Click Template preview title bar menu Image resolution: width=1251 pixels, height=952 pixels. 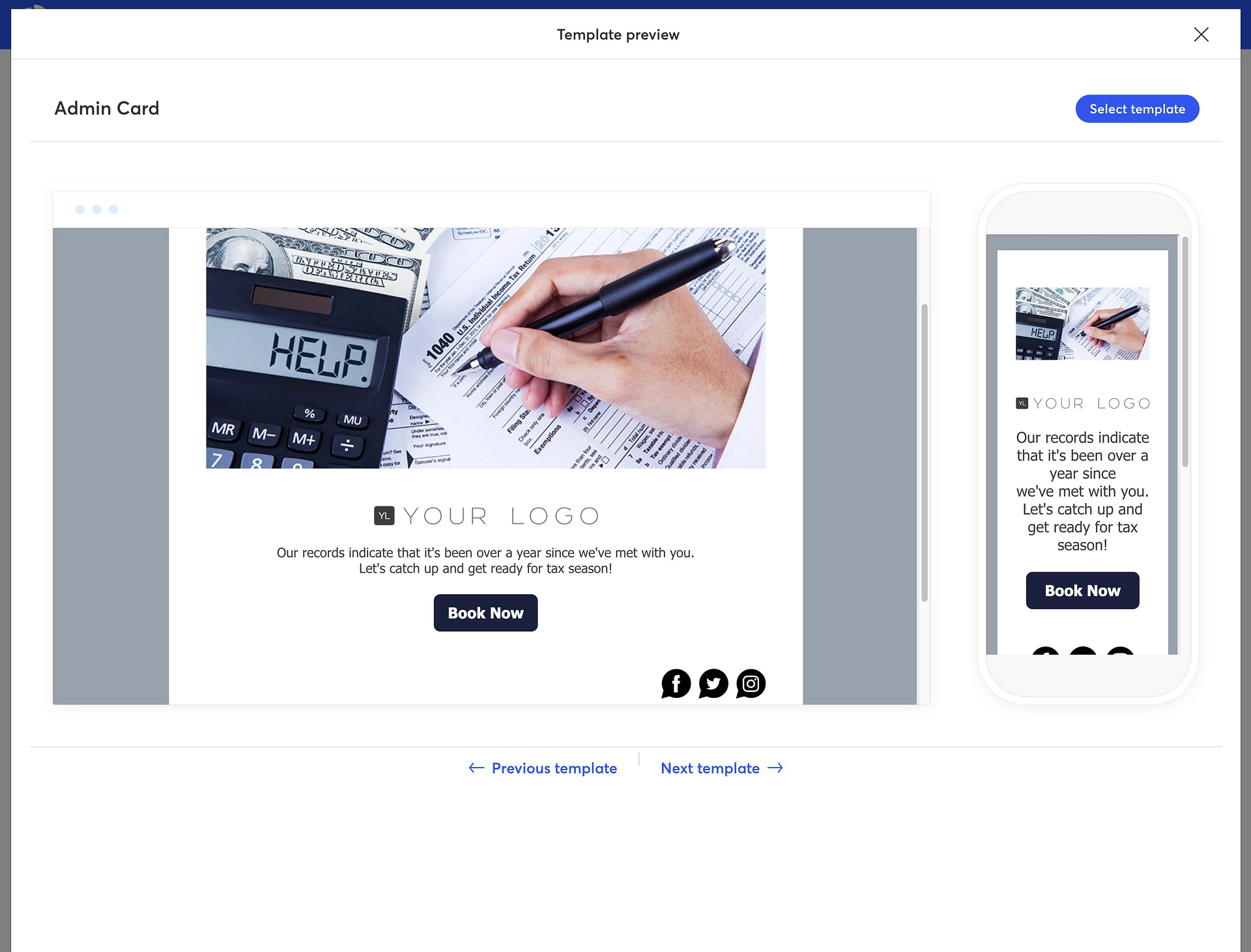coord(619,34)
